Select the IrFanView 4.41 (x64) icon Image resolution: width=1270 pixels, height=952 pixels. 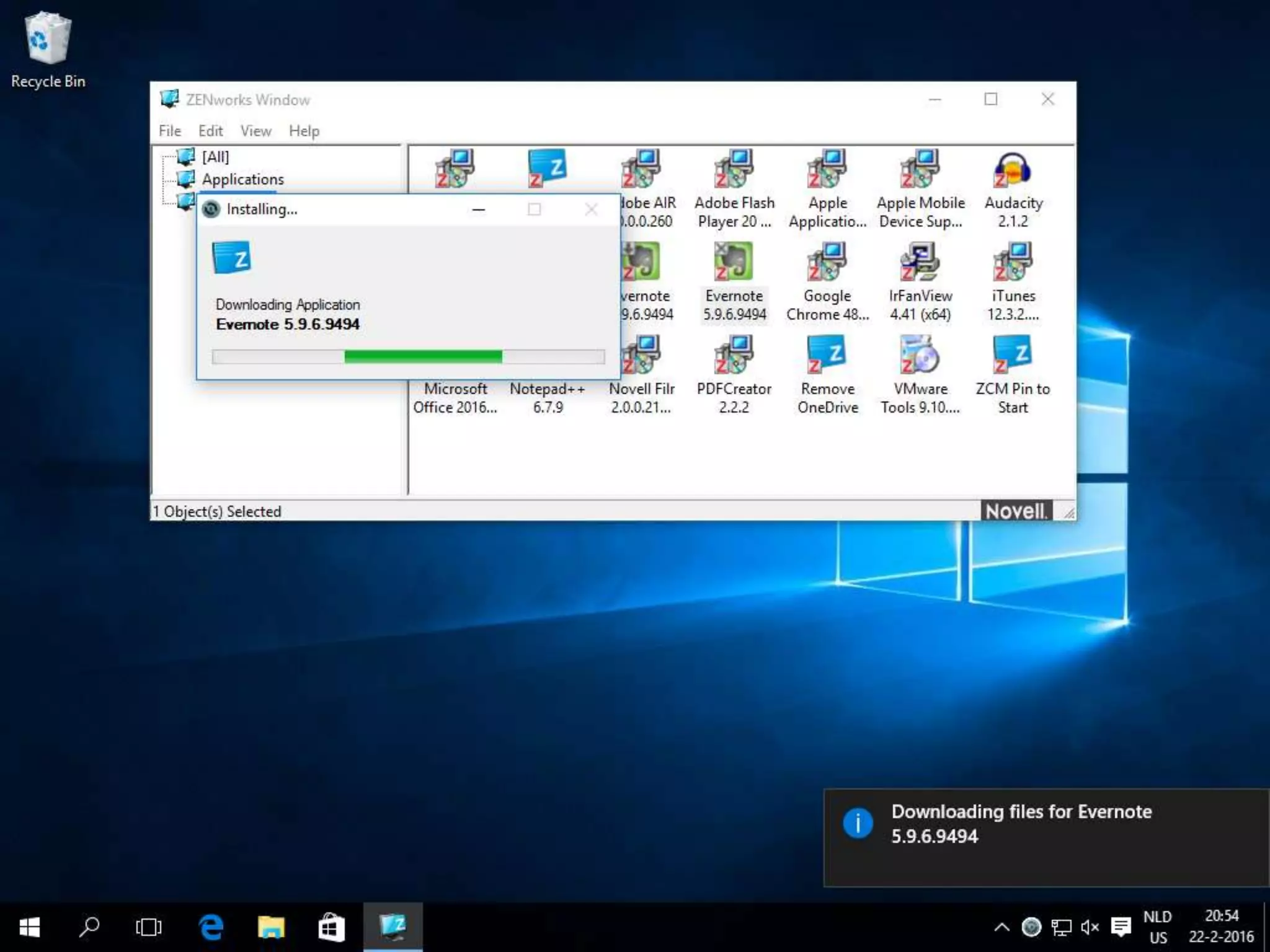click(920, 261)
